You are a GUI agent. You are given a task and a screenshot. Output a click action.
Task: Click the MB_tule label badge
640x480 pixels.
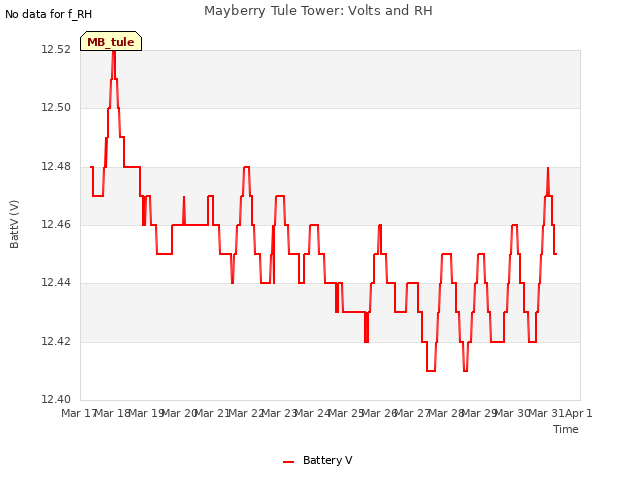[111, 41]
